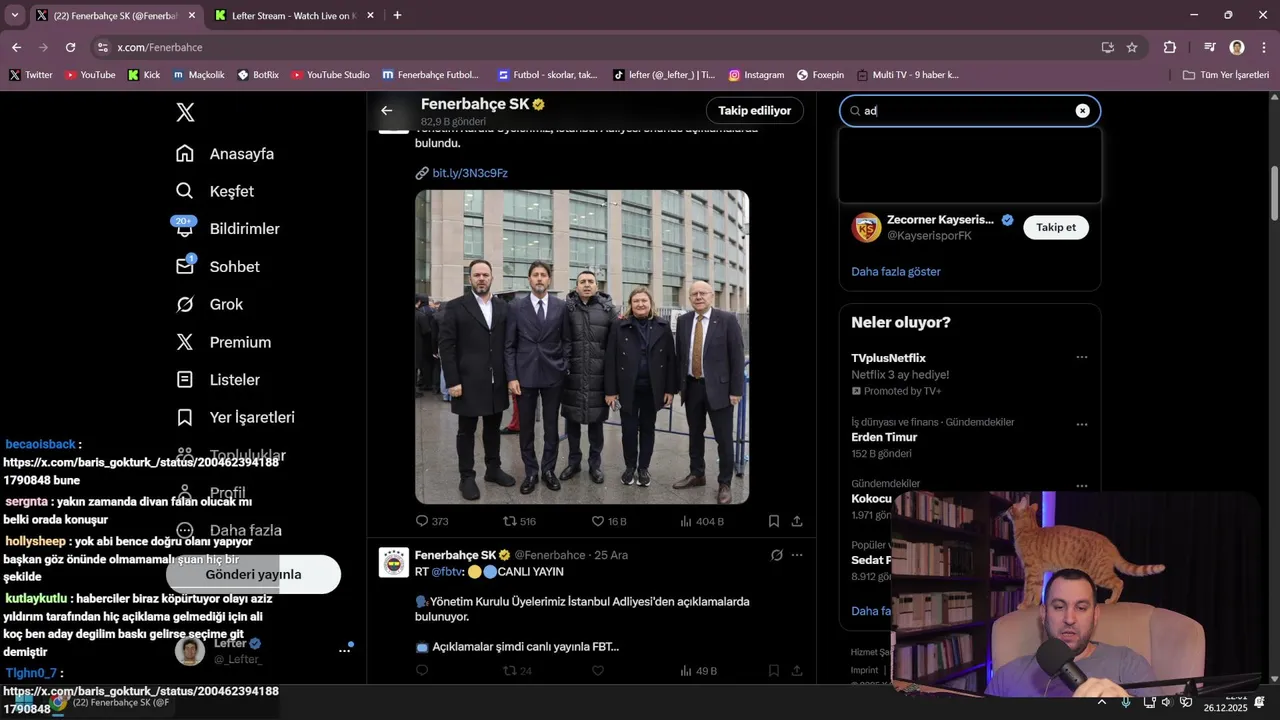Viewport: 1280px width, 720px height.
Task: Click Gönderi yayınla post button
Action: pos(253,574)
